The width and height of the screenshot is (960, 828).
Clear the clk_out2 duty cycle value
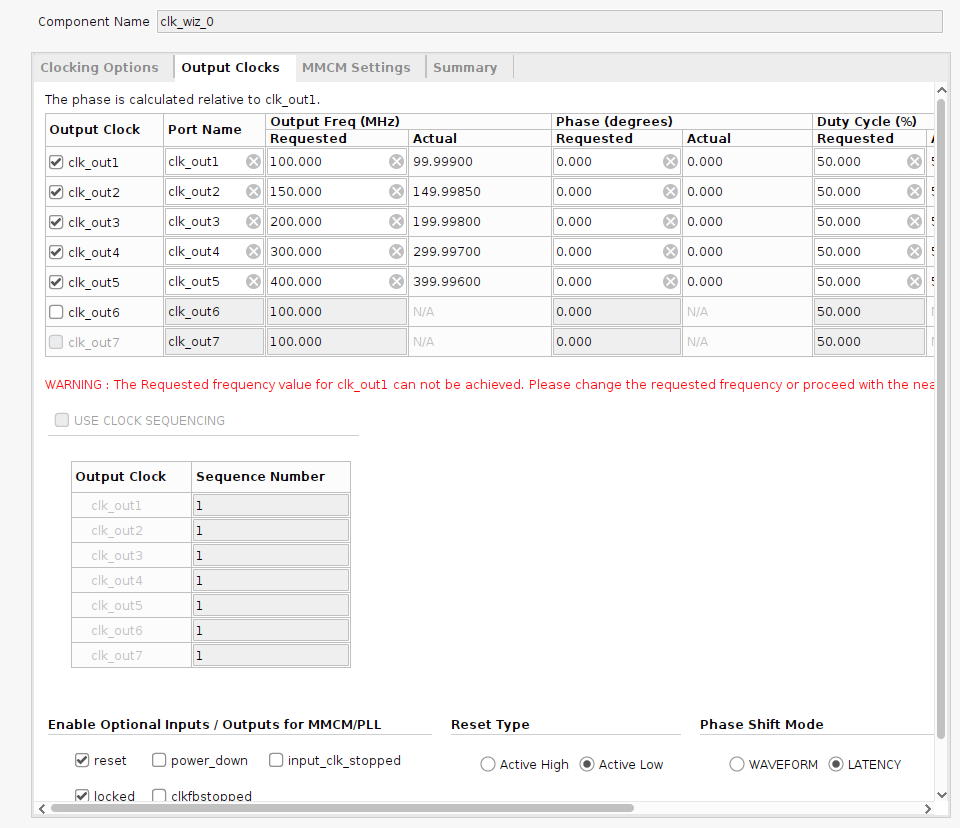(912, 191)
